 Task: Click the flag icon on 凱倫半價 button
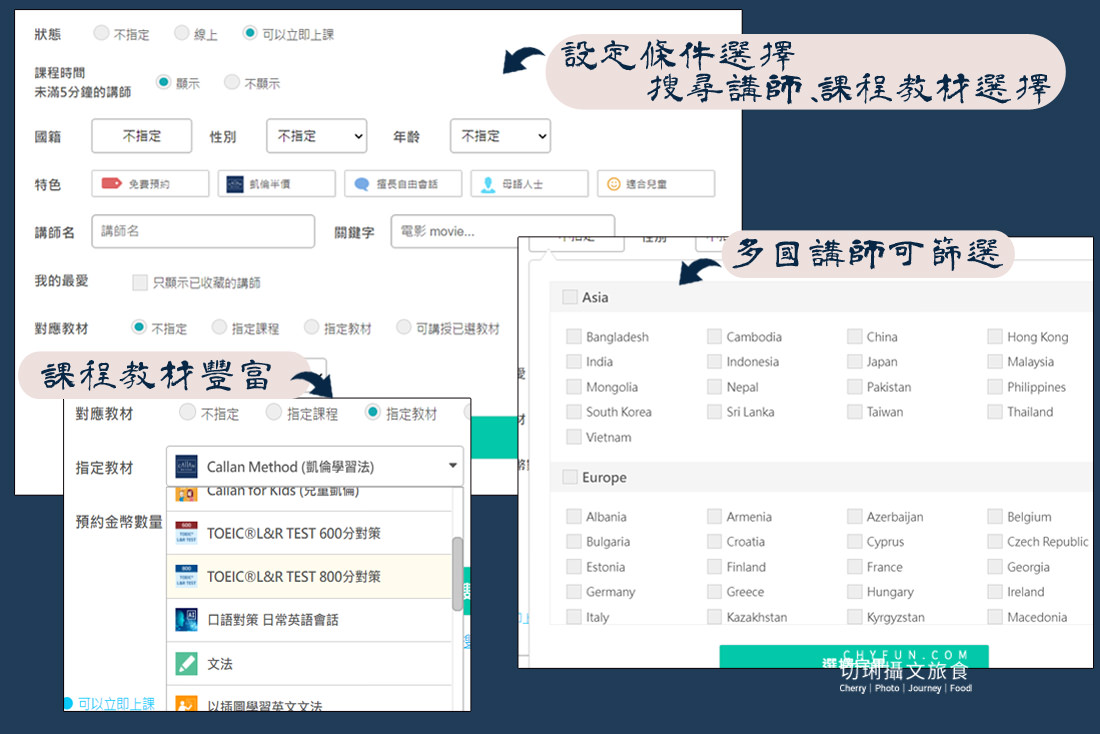(x=237, y=183)
